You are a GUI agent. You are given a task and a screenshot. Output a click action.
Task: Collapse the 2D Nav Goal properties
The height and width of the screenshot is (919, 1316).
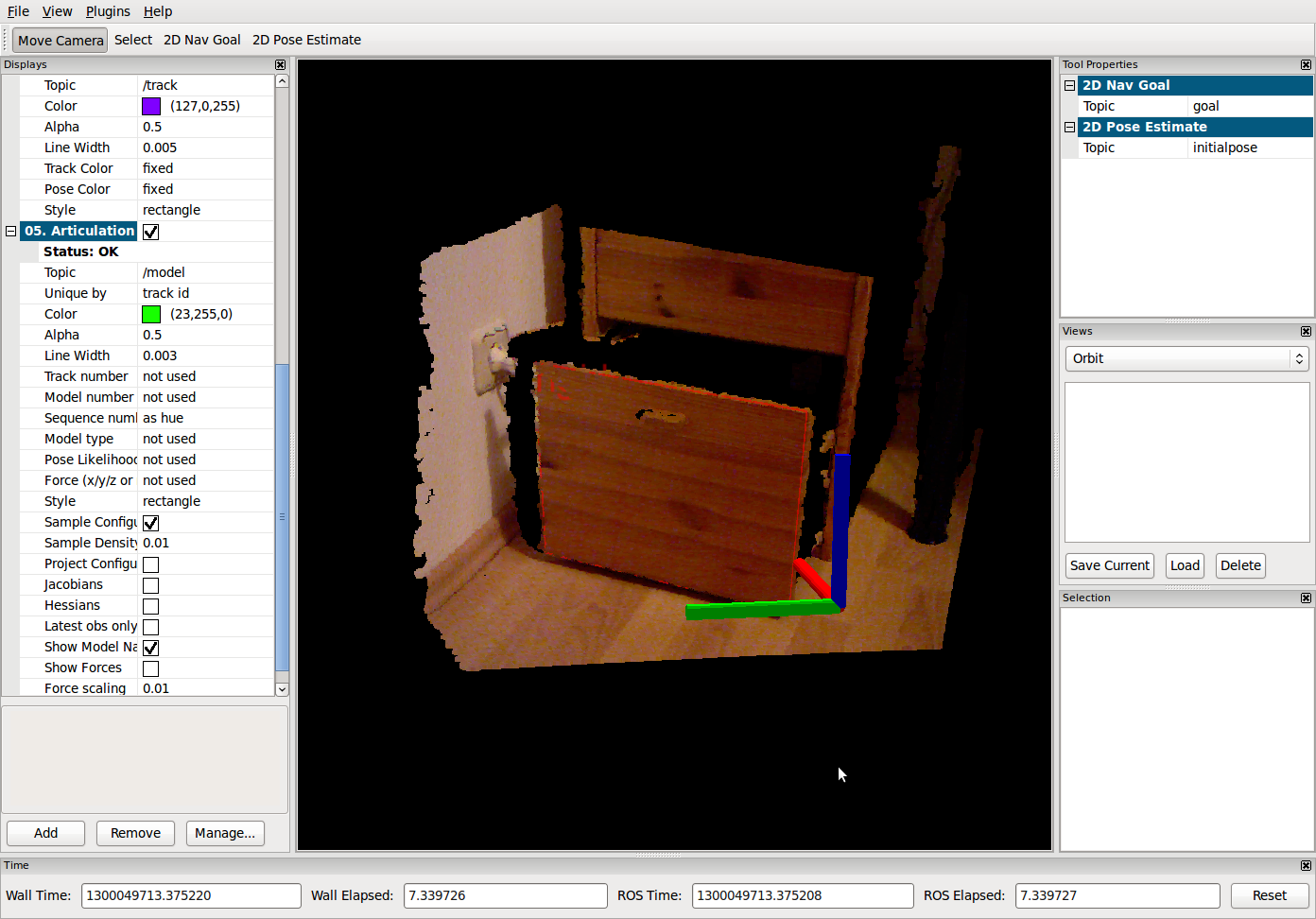point(1069,85)
